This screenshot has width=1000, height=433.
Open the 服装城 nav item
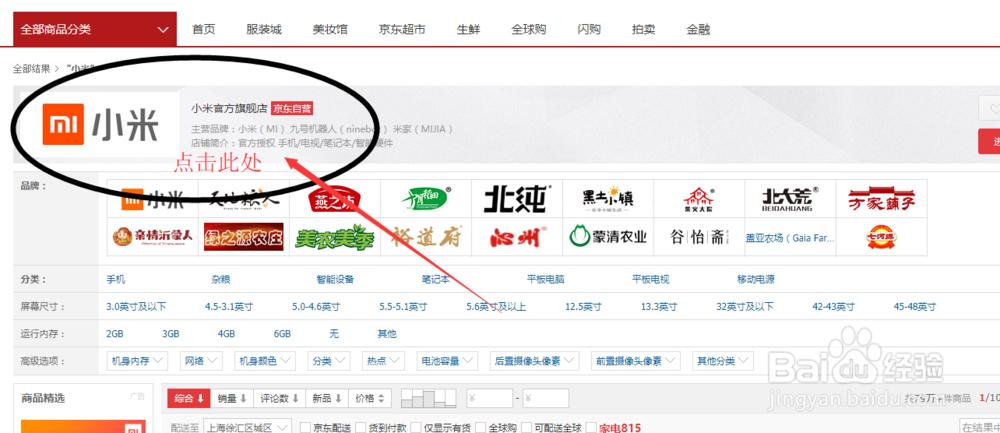point(263,29)
